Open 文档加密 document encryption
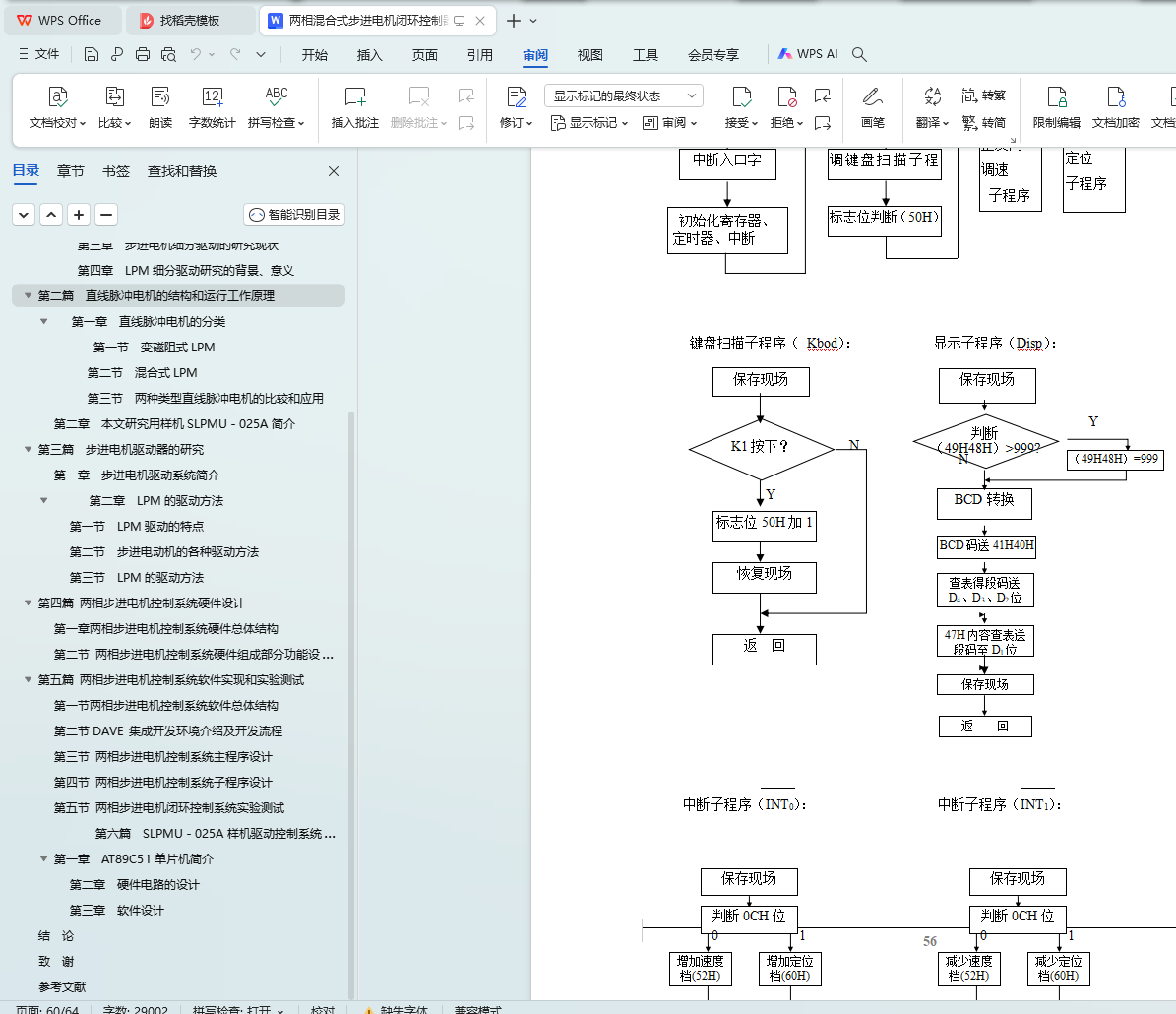The image size is (1176, 1014). coord(1115,107)
